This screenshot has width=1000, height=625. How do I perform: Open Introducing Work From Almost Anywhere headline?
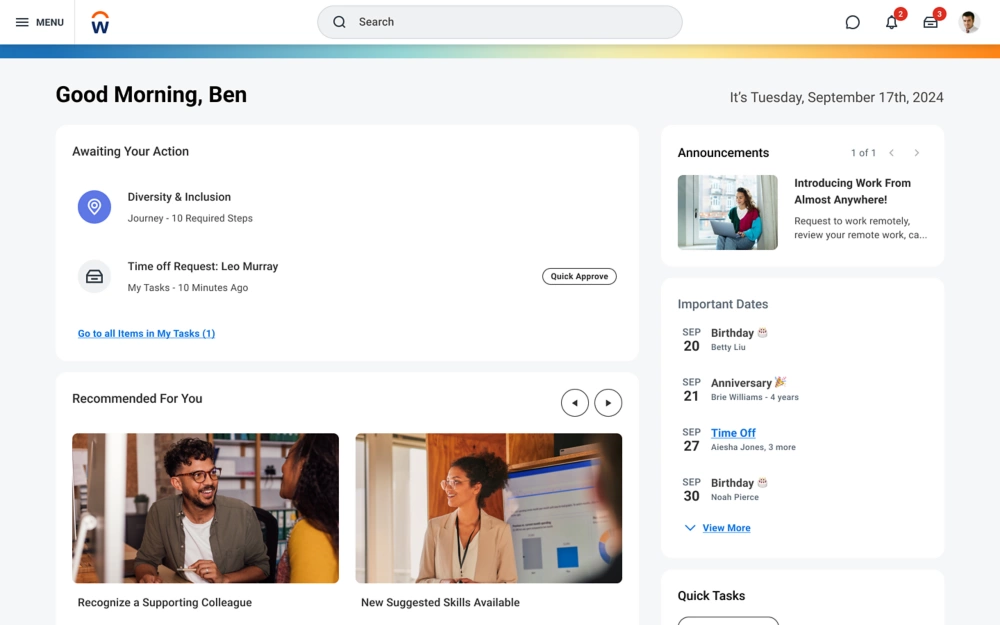pyautogui.click(x=852, y=191)
